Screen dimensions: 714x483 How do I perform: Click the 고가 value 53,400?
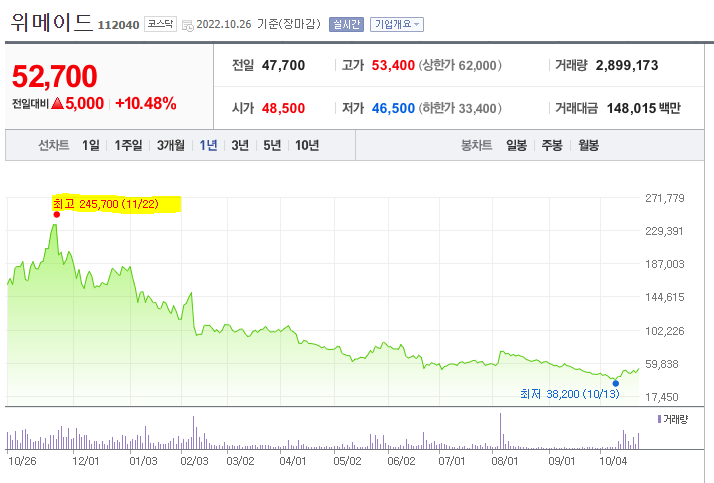(393, 65)
